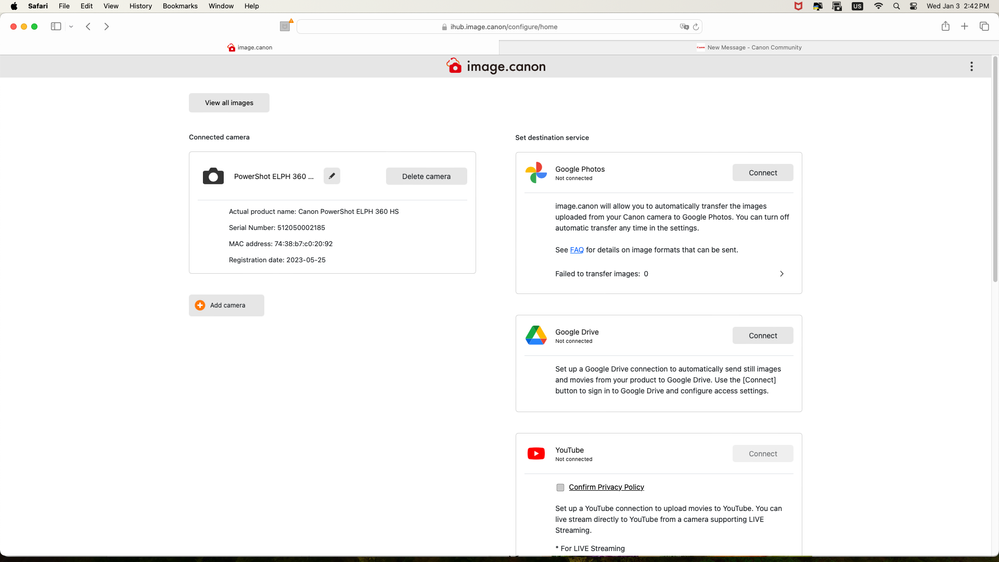Connect the Google Photos service

click(762, 173)
